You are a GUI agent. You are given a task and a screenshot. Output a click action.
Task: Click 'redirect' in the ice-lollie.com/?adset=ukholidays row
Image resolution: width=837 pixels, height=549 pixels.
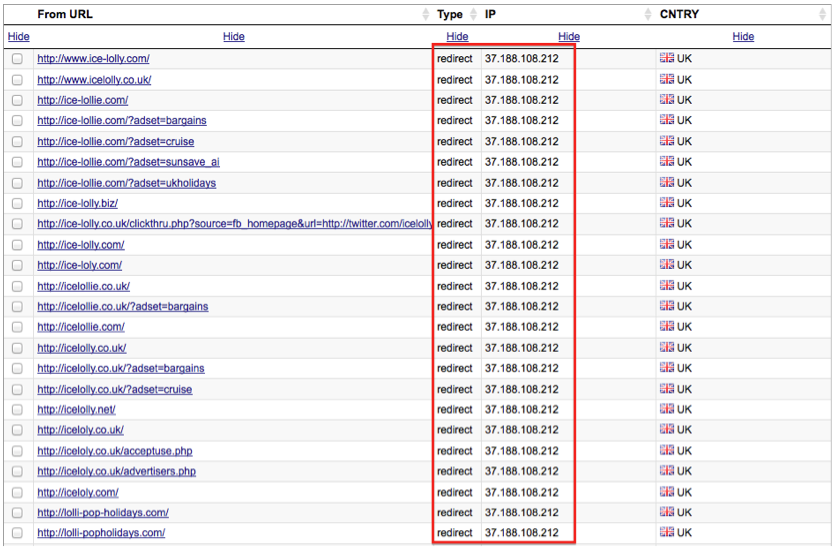(454, 183)
